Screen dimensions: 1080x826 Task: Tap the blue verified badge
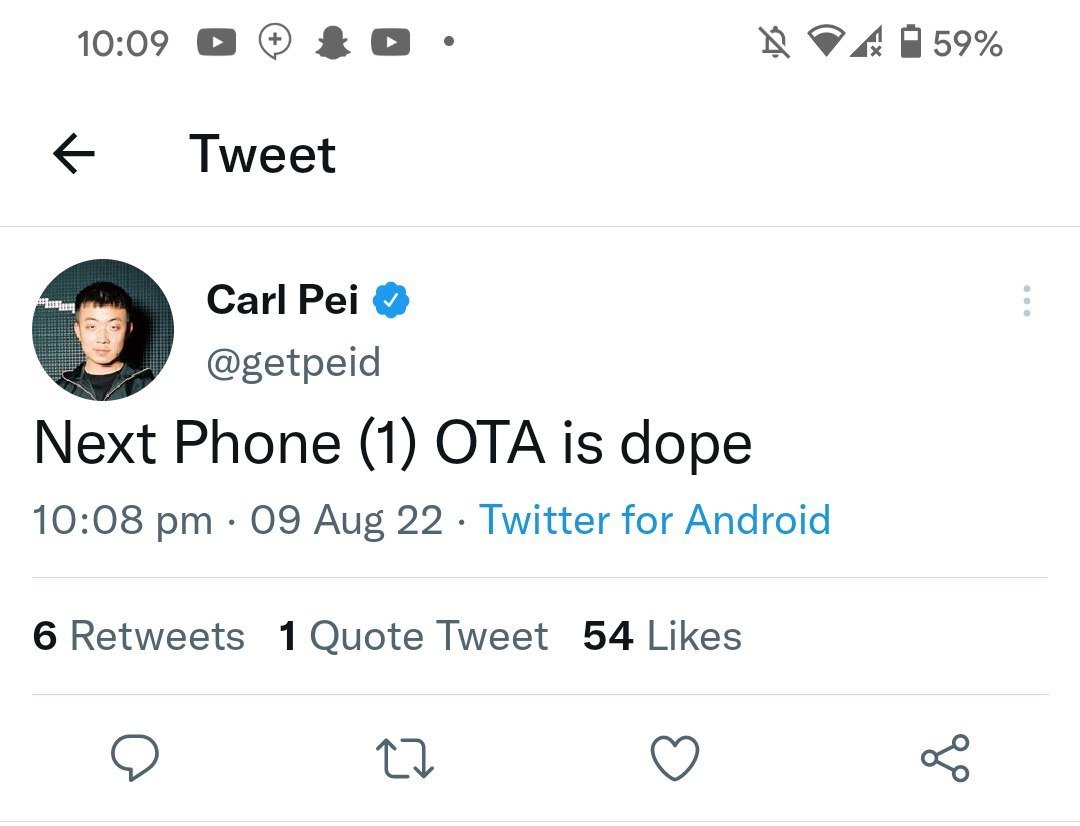pos(390,300)
